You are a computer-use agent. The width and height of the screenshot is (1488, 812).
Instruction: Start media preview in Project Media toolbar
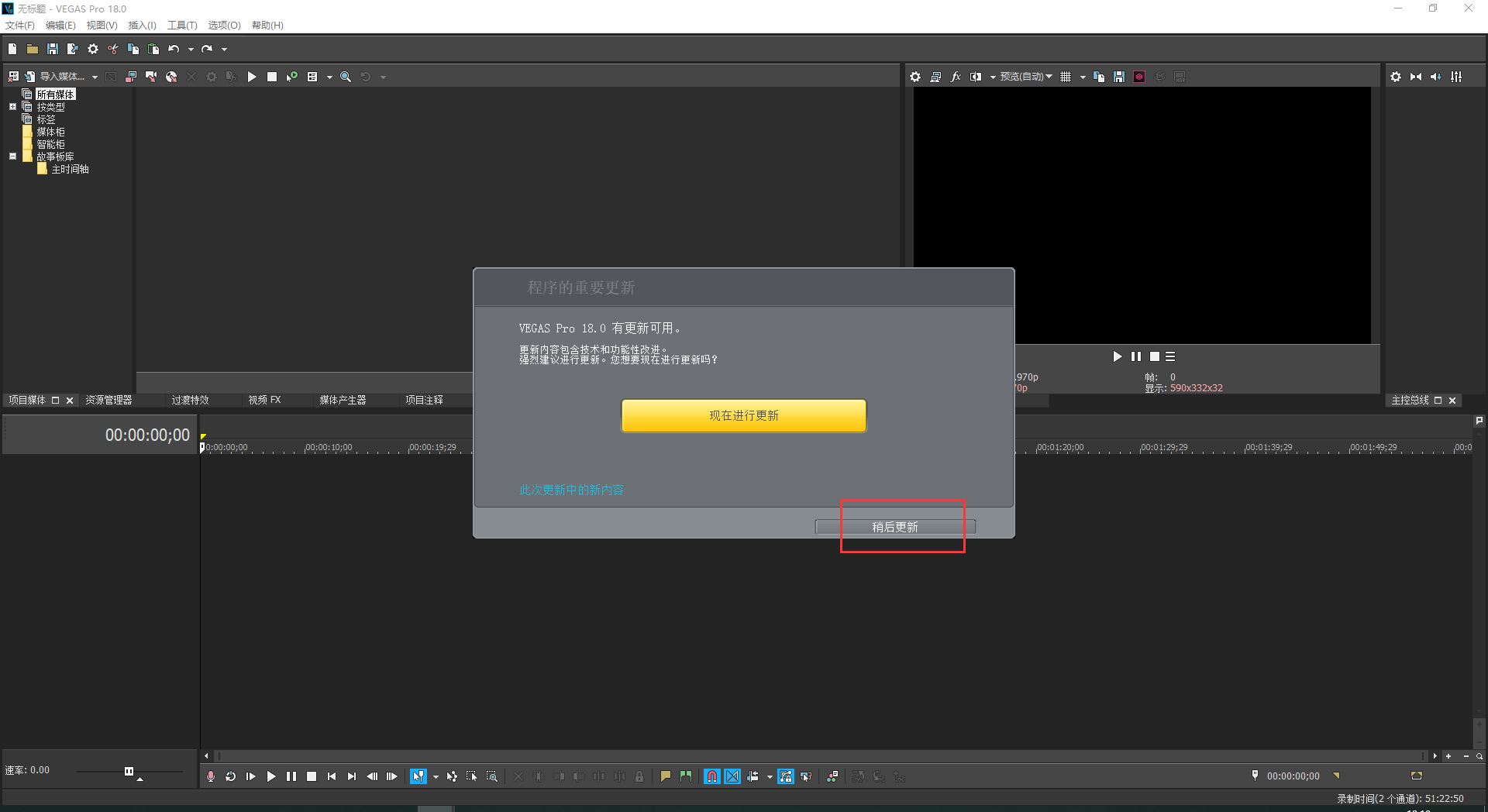252,77
